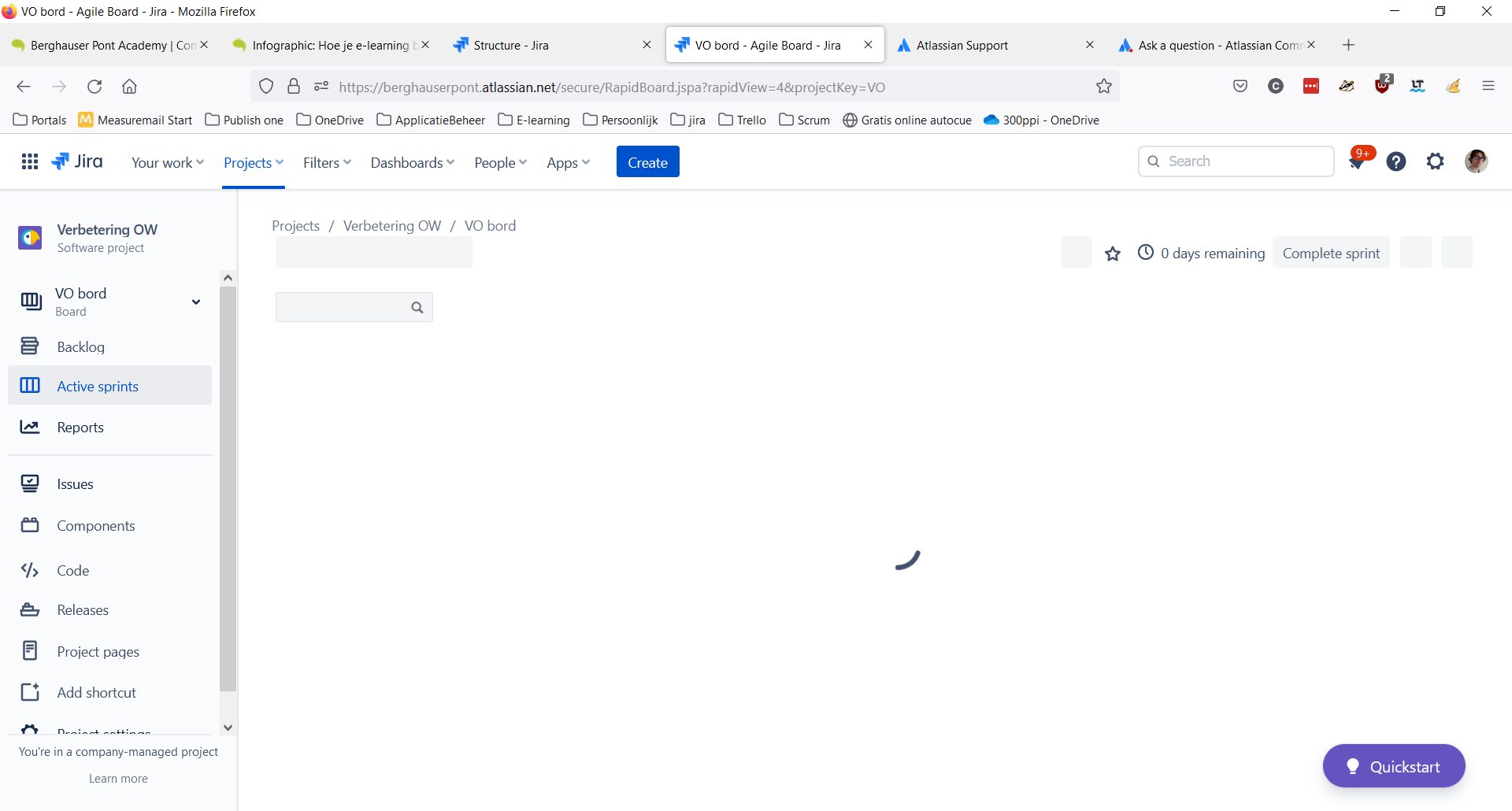
Task: Select Active sprints in the sidebar
Action: [109, 386]
